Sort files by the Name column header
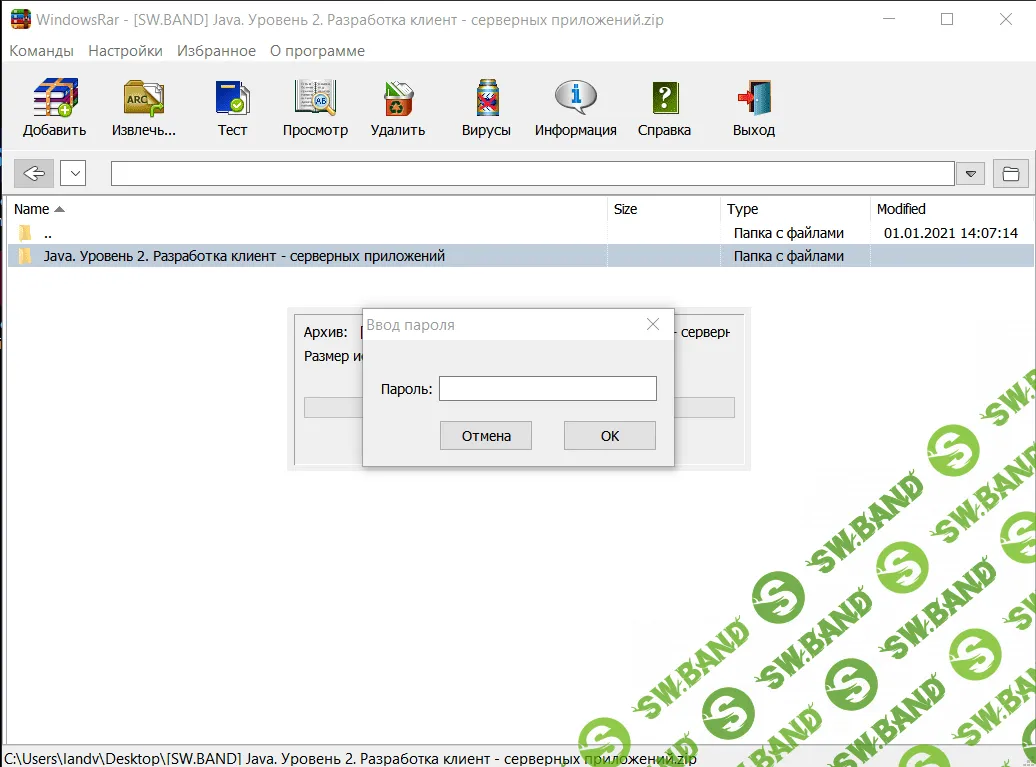This screenshot has height=767, width=1036. (x=32, y=209)
